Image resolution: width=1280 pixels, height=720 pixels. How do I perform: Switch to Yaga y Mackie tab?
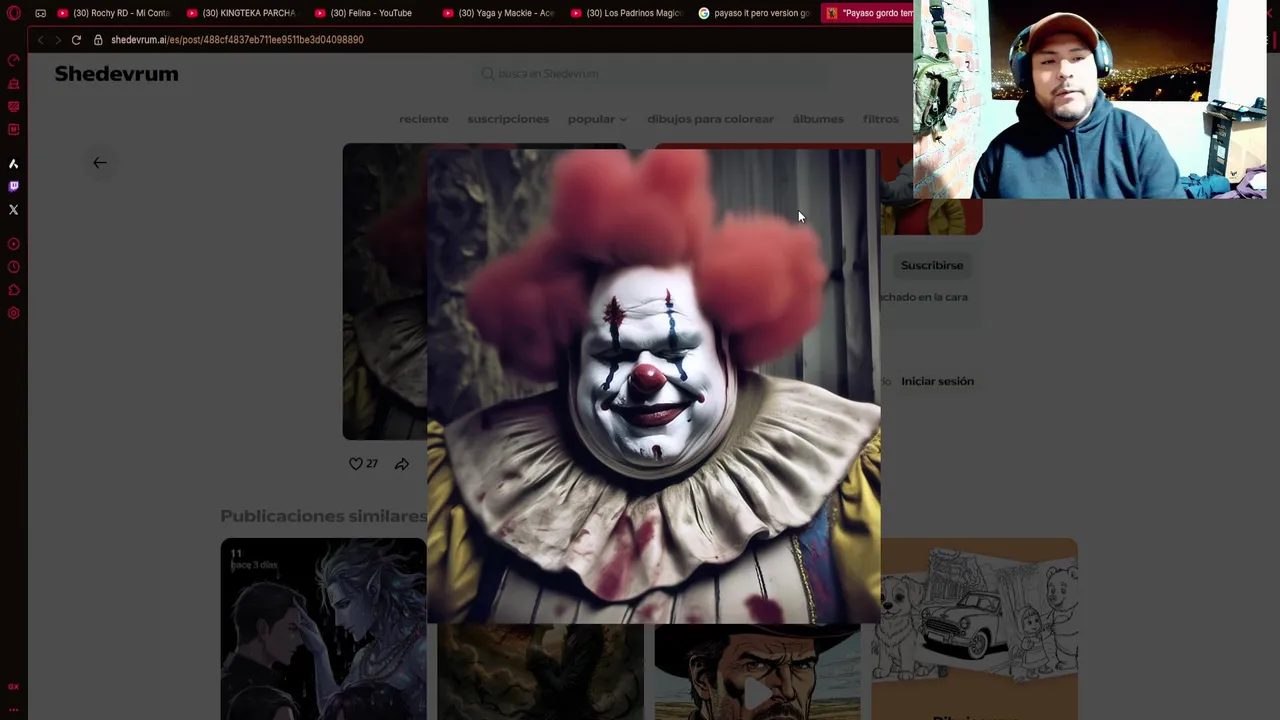click(x=498, y=13)
